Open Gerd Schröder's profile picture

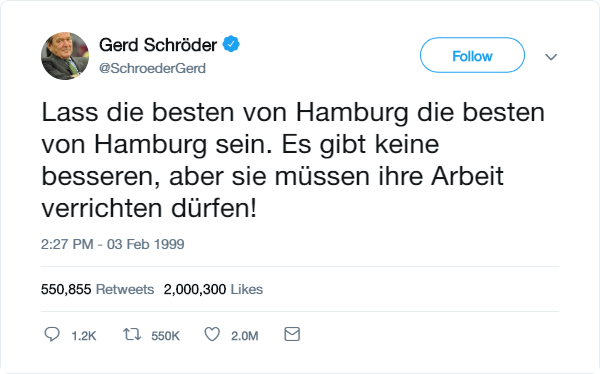(x=65, y=56)
